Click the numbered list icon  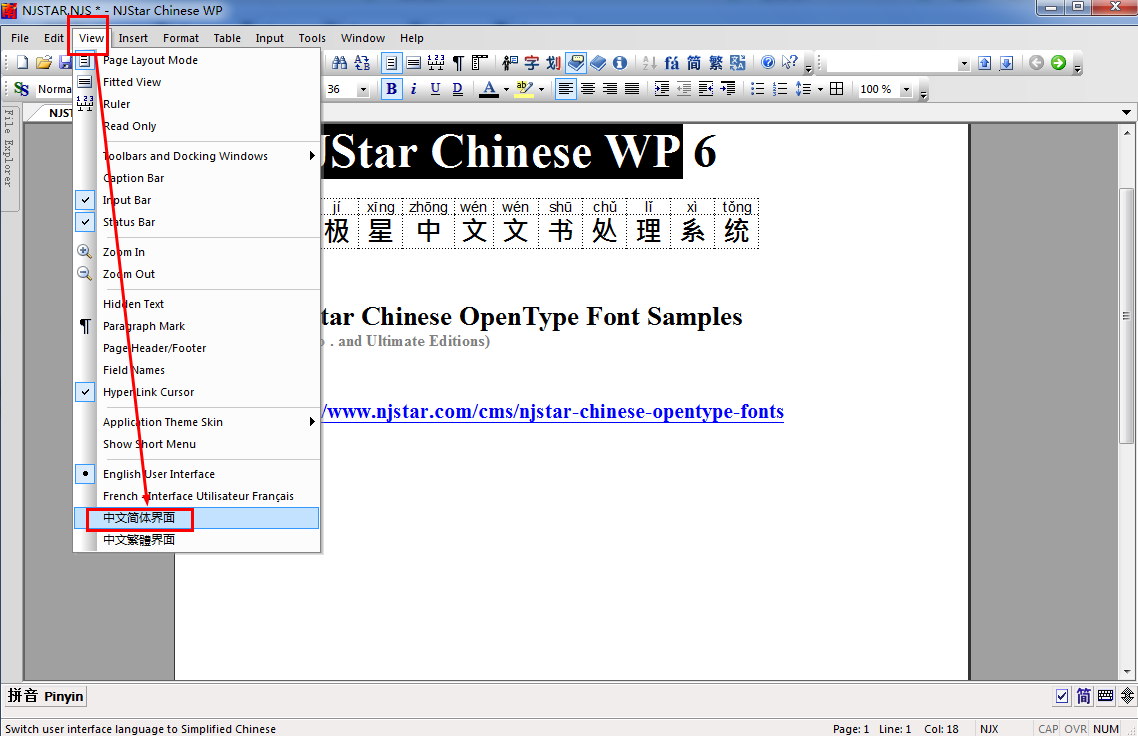coord(779,89)
